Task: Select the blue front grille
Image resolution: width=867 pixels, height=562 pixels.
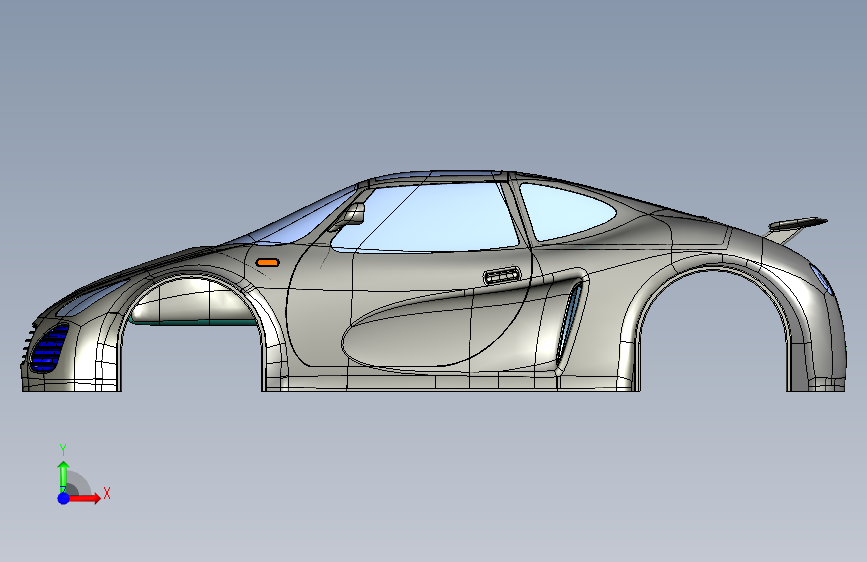Action: 49,348
